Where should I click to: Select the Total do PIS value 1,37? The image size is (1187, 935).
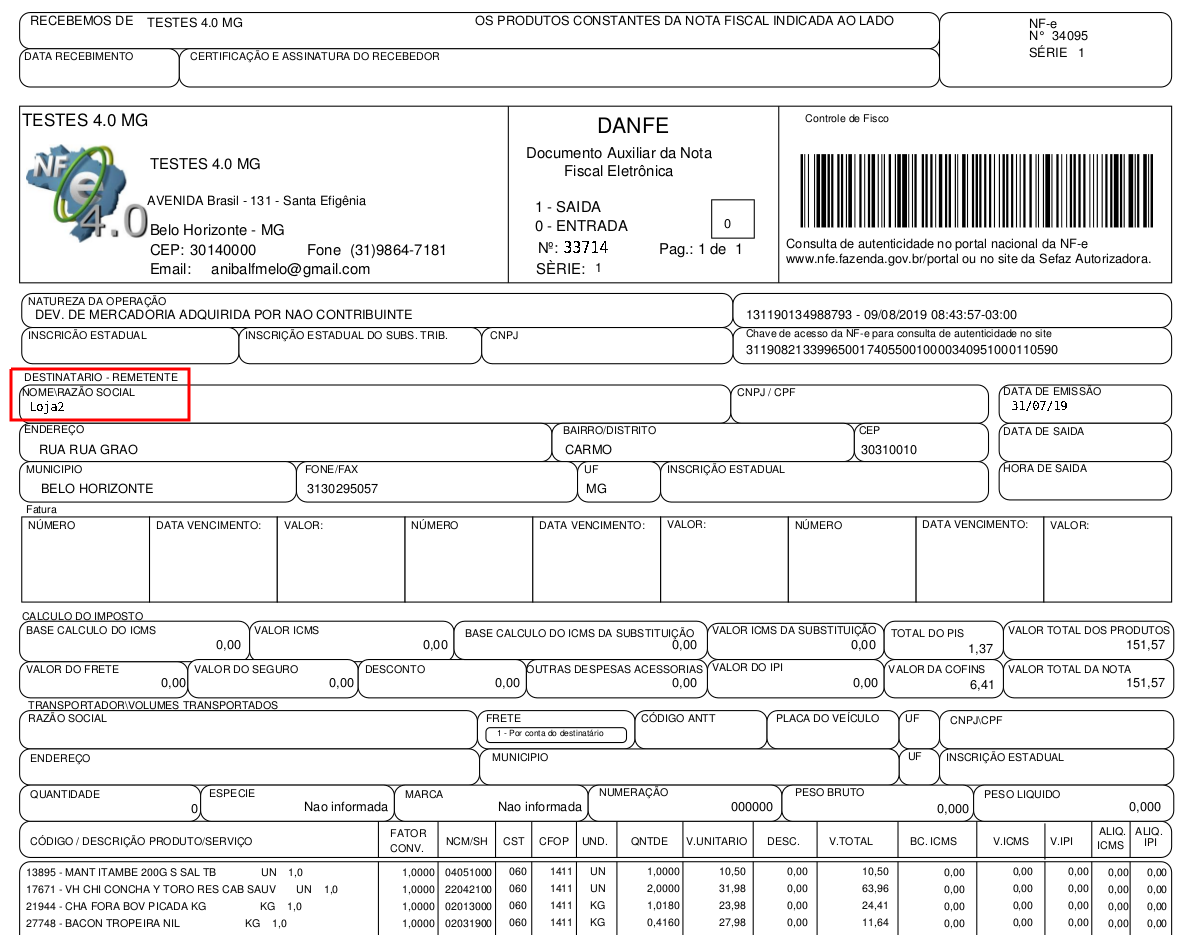pyautogui.click(x=980, y=649)
